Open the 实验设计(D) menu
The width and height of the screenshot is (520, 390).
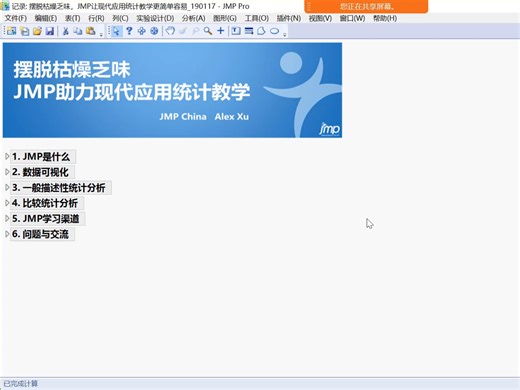[x=155, y=18]
